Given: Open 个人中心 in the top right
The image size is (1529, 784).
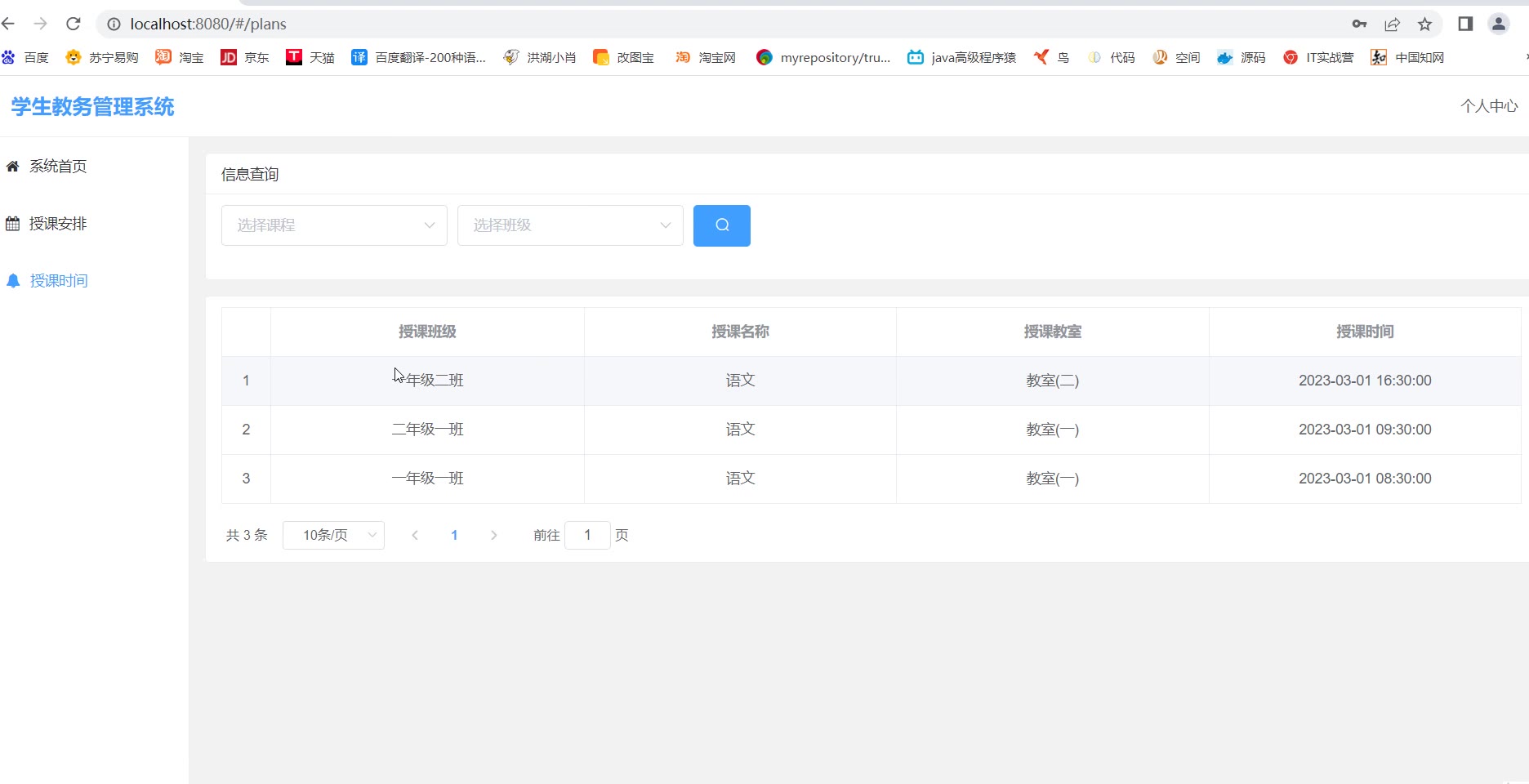Looking at the screenshot, I should tap(1488, 106).
